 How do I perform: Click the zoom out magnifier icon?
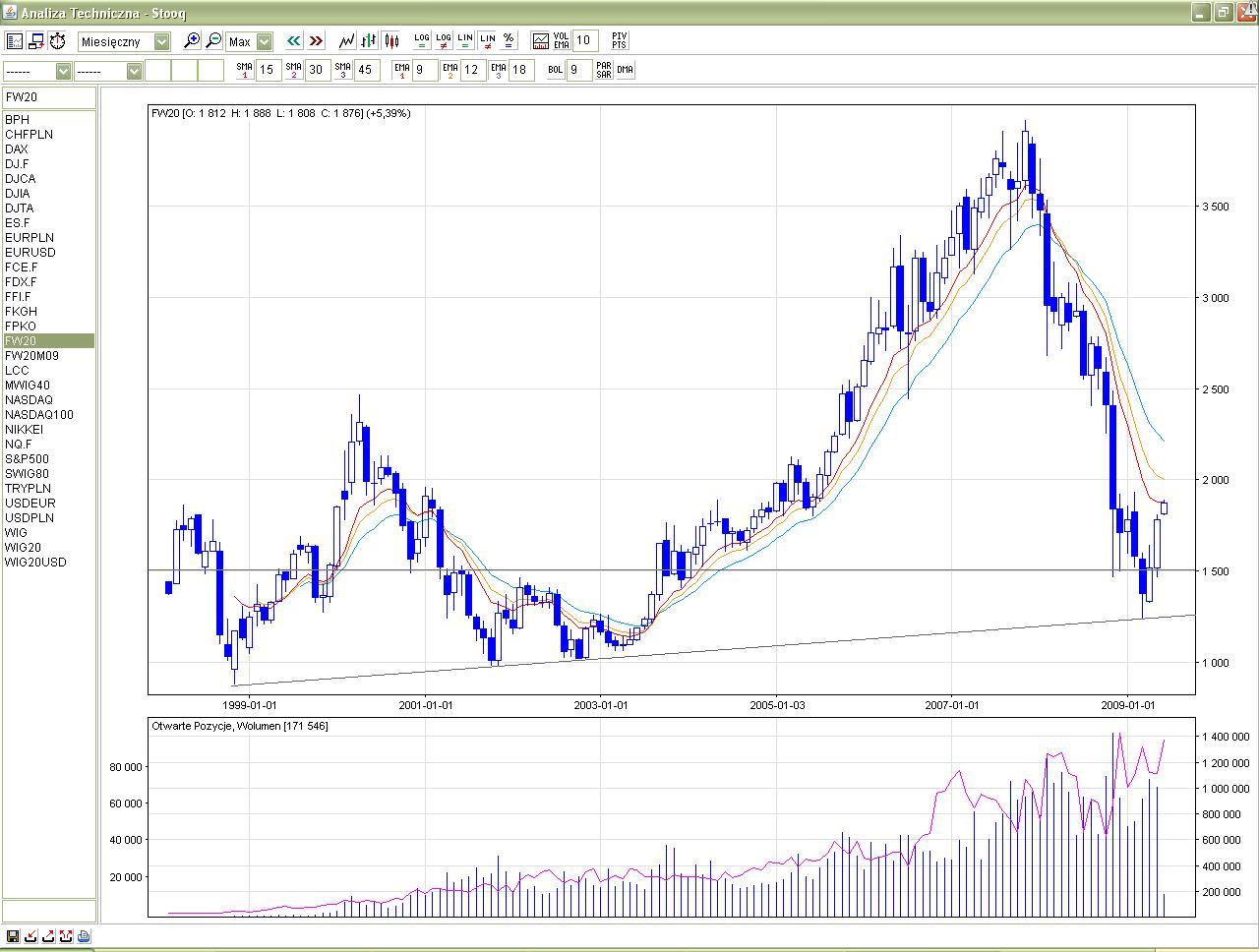coord(213,41)
